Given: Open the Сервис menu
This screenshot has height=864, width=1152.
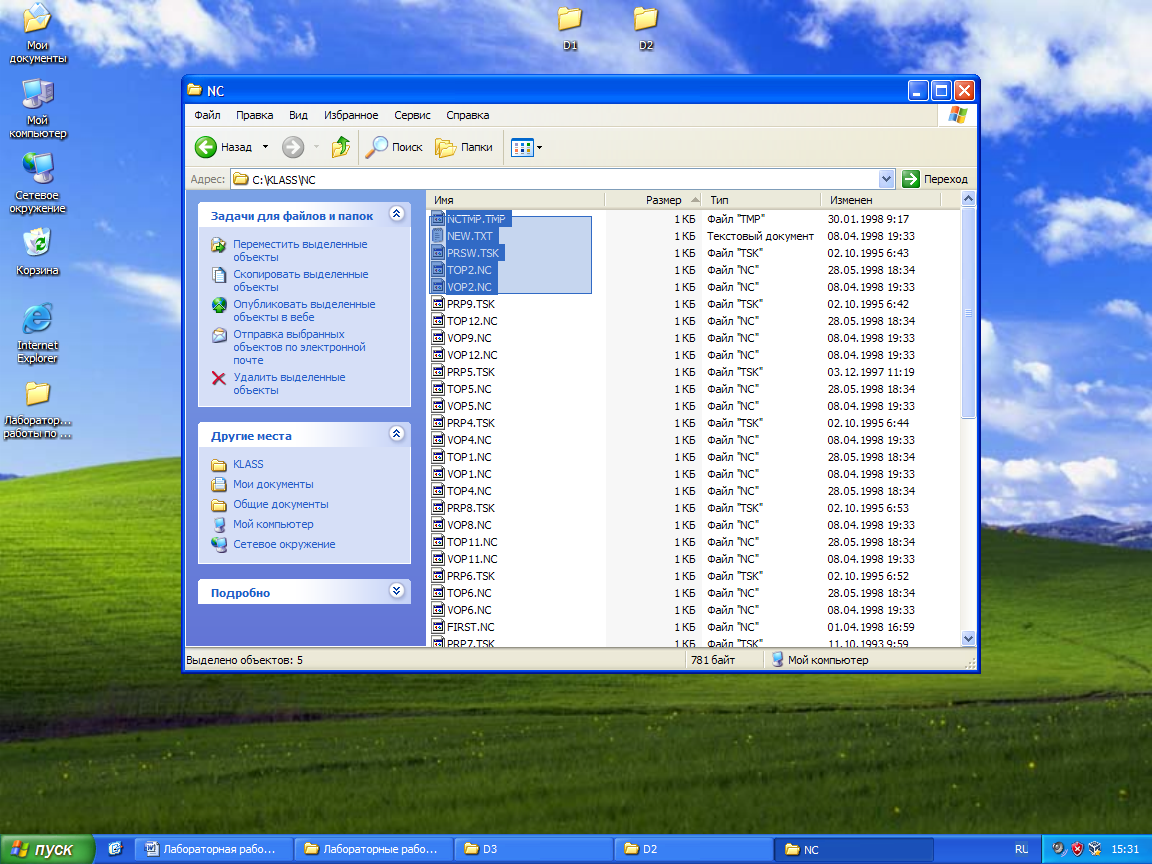Looking at the screenshot, I should [x=412, y=115].
